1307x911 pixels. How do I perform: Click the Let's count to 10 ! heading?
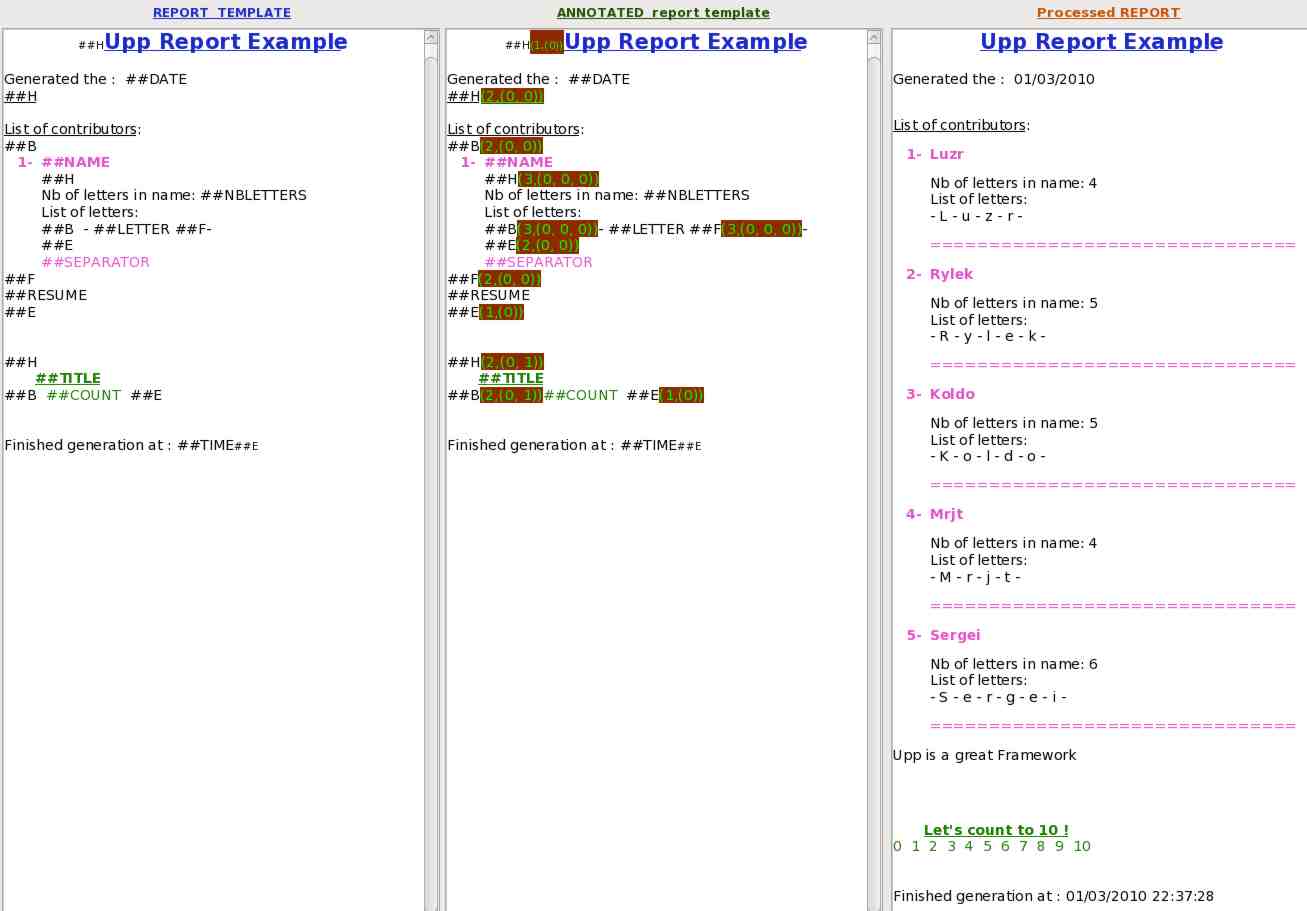pos(995,830)
